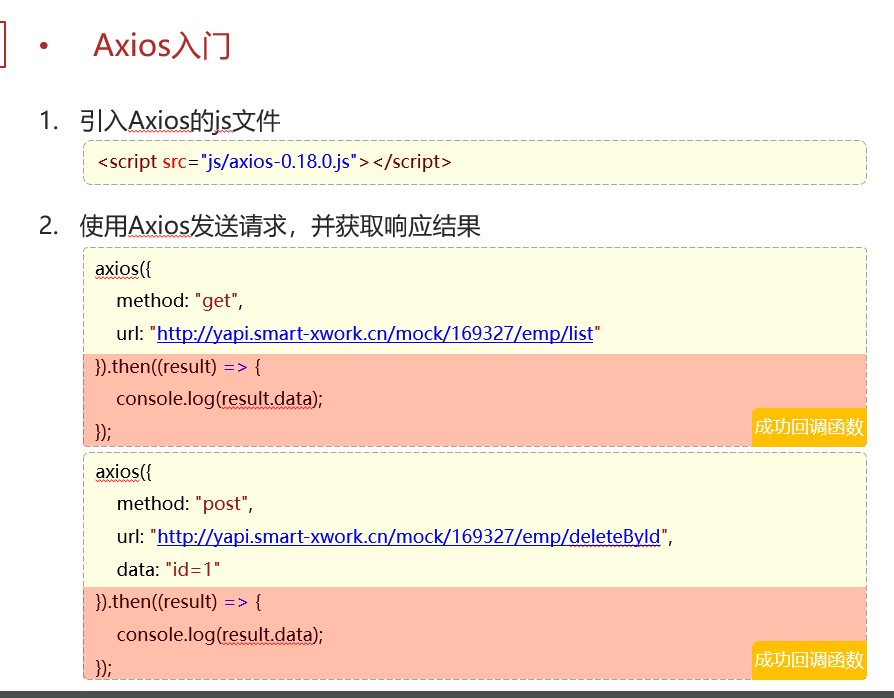Screen dimensions: 894x698
Task: Open the emp/list mock URL link
Action: point(375,333)
